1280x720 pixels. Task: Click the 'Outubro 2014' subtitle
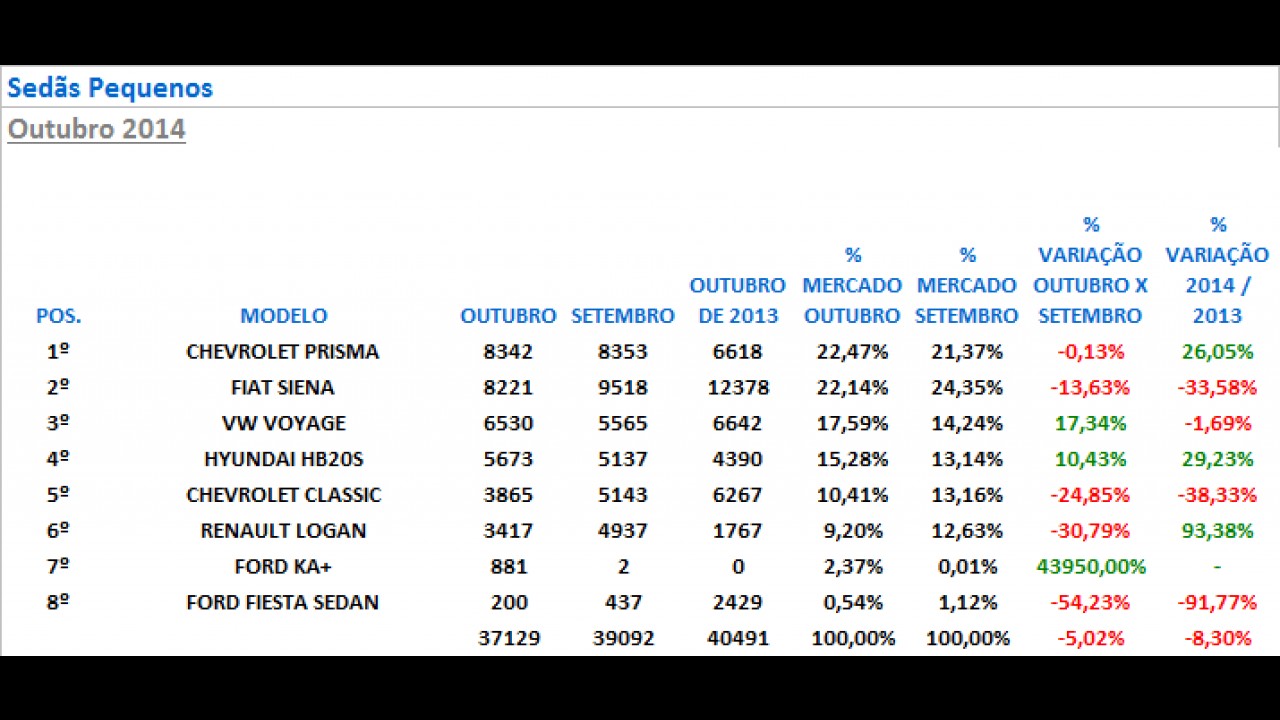(x=96, y=129)
